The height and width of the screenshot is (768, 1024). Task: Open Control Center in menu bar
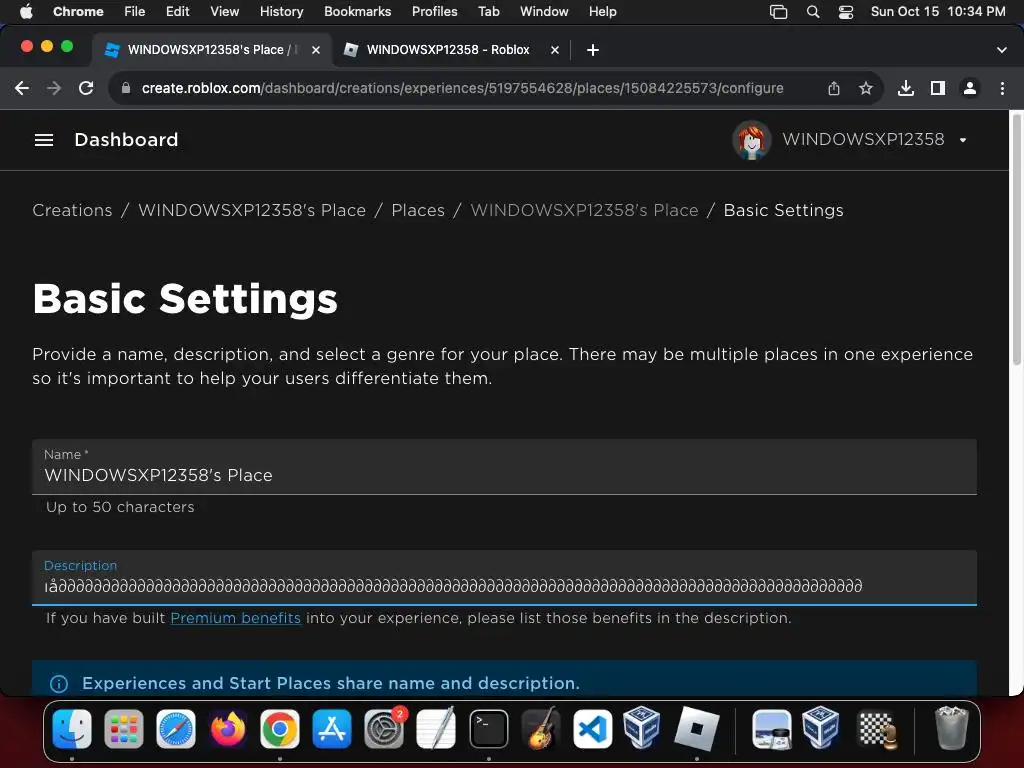pos(846,12)
